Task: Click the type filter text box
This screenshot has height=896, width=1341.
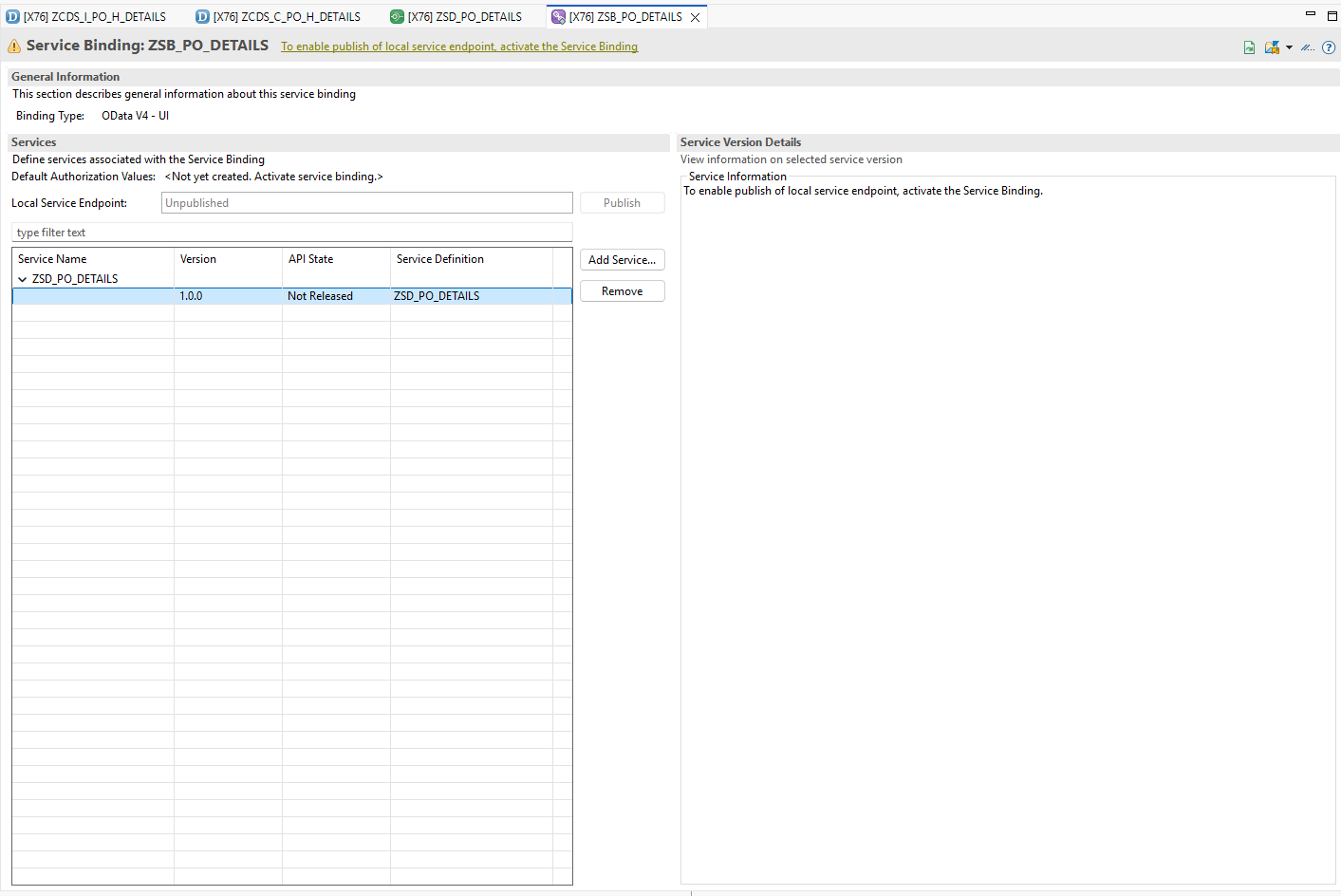Action: click(x=292, y=233)
